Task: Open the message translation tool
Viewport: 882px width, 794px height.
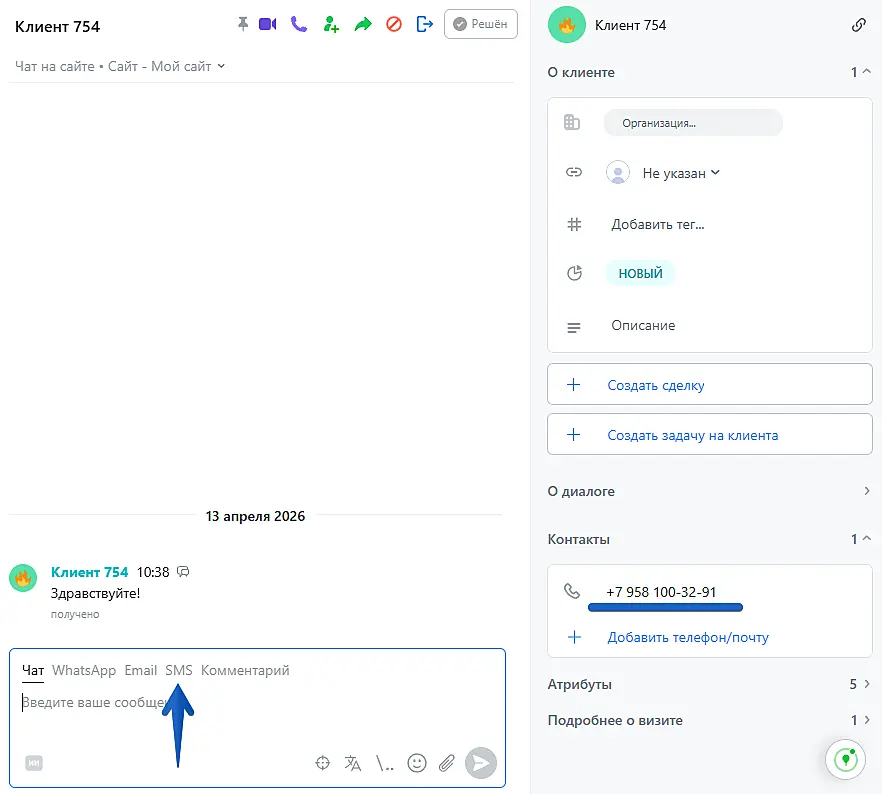Action: pyautogui.click(x=353, y=763)
